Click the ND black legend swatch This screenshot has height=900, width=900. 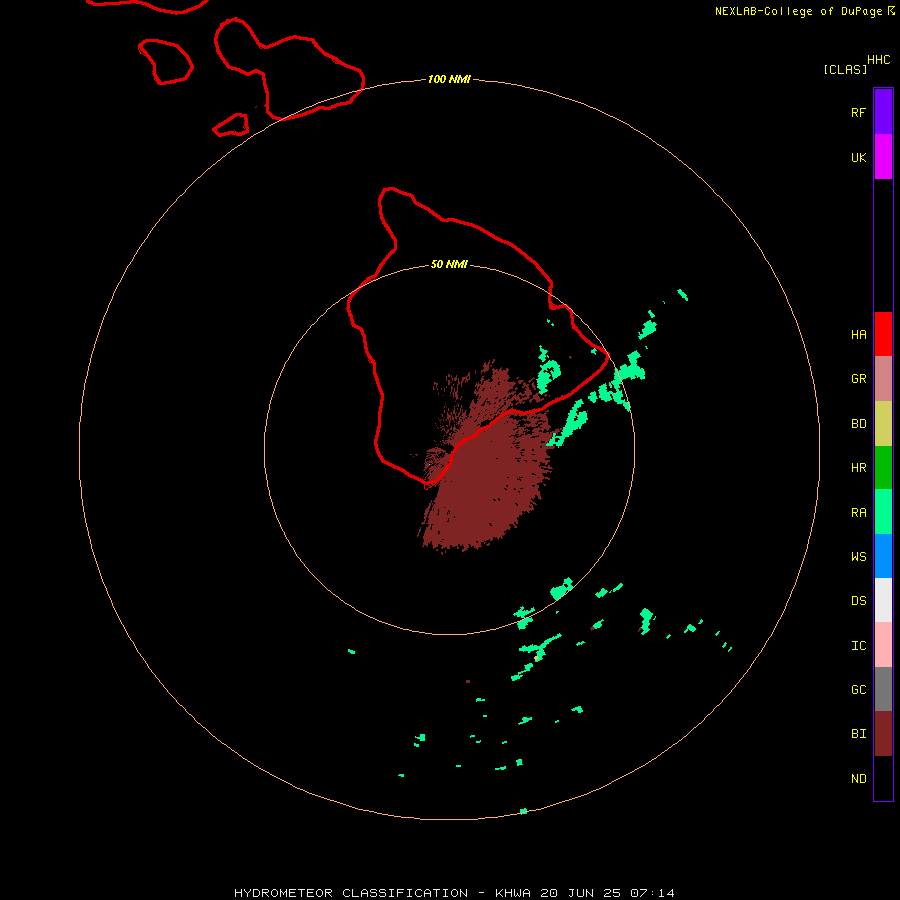point(883,778)
